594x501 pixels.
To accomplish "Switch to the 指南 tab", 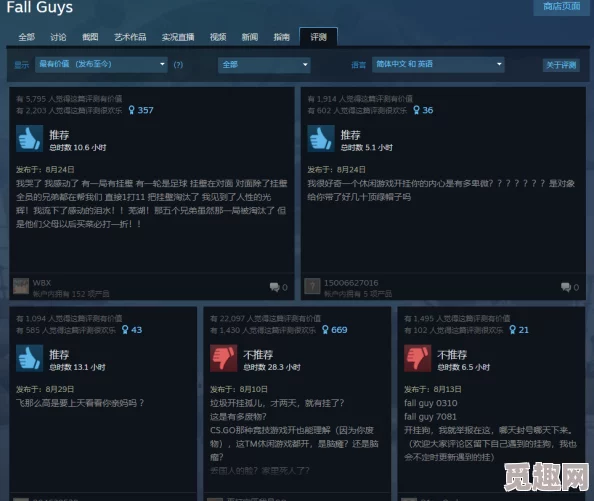I will point(282,37).
